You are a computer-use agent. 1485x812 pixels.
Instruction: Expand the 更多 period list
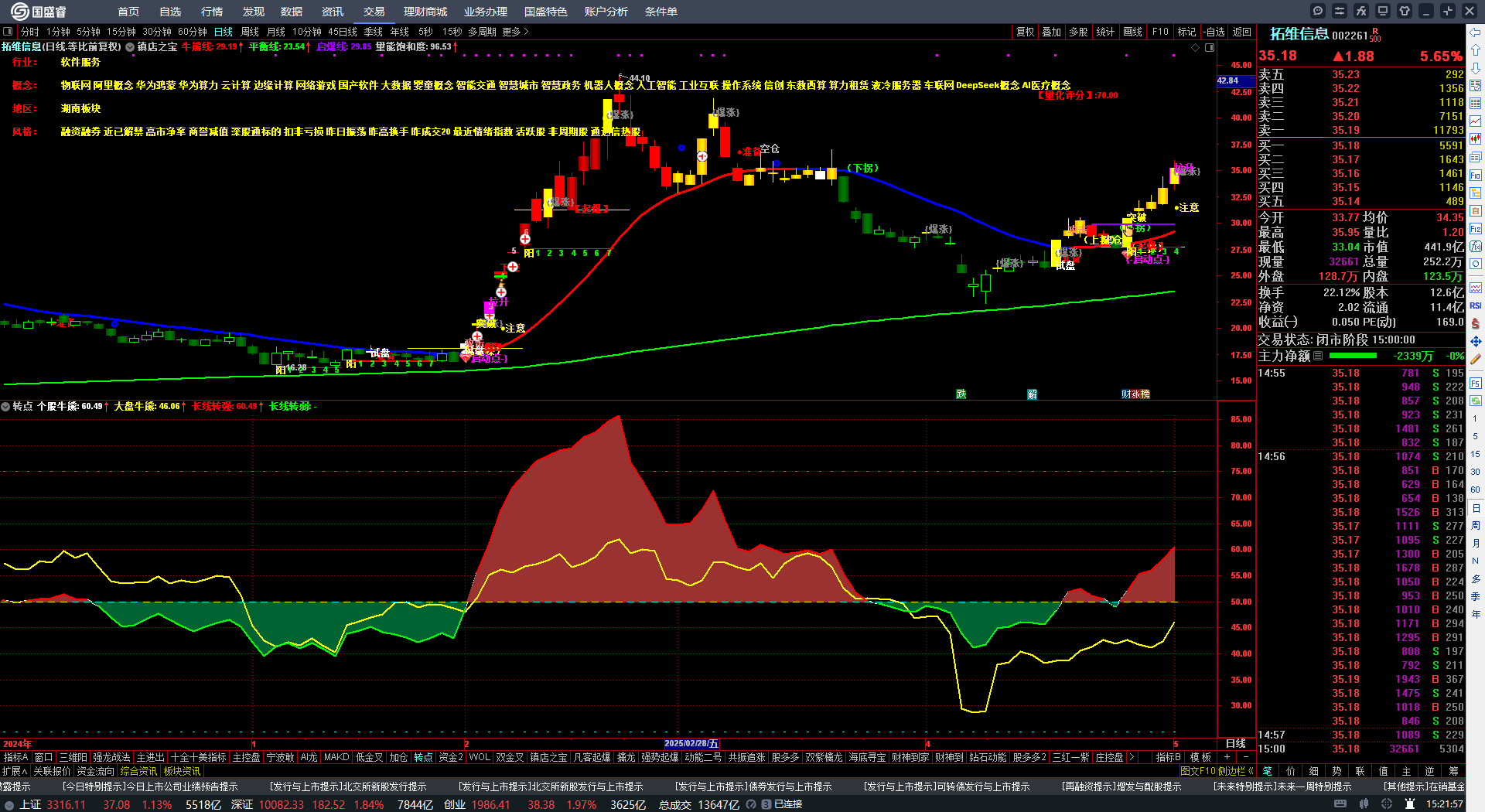(515, 32)
